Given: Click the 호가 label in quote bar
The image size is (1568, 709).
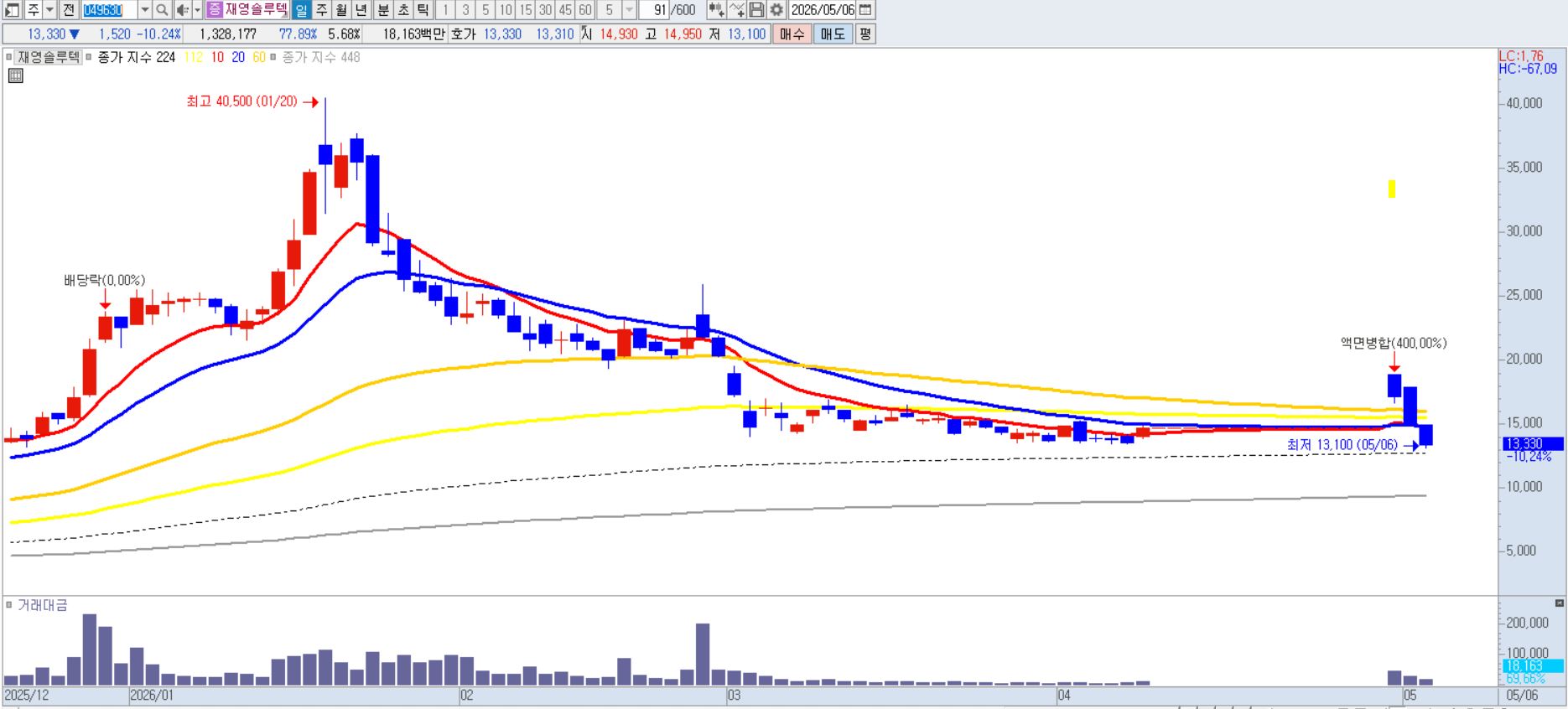Looking at the screenshot, I should [463, 34].
